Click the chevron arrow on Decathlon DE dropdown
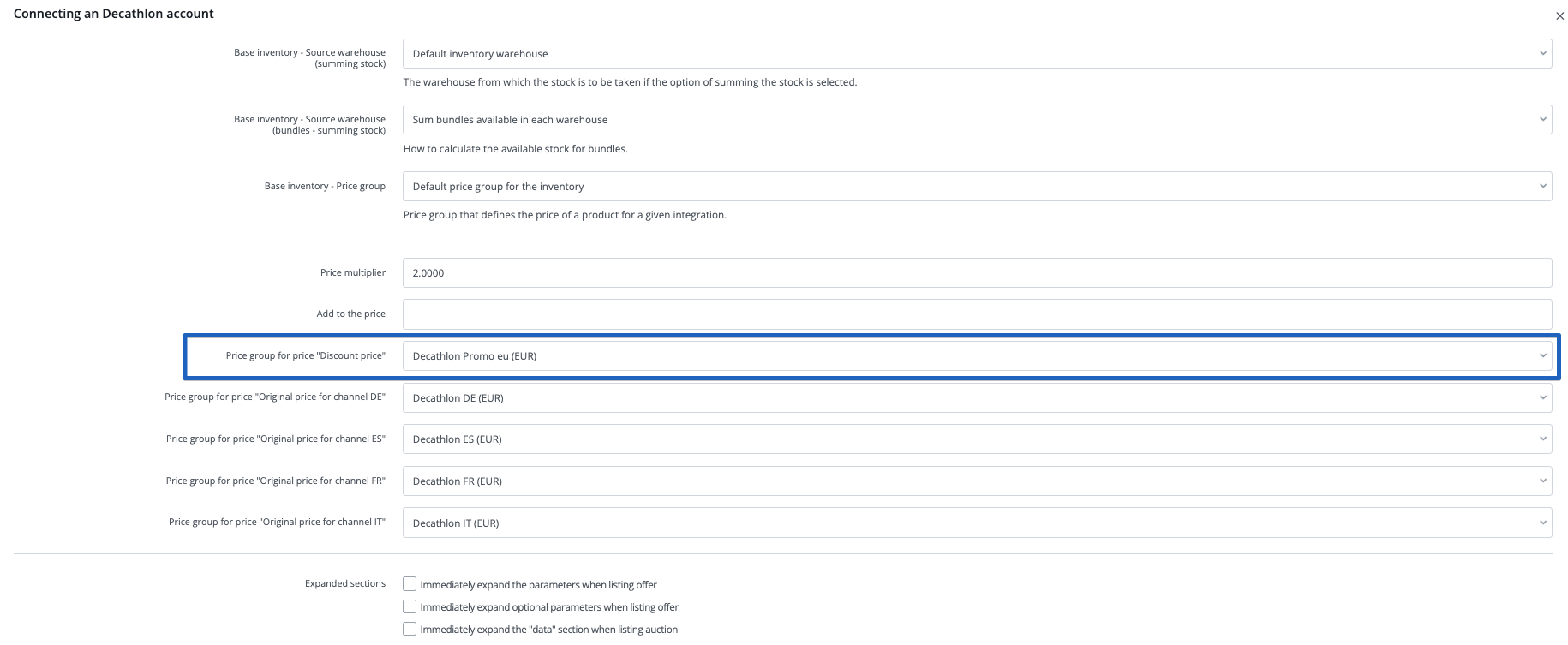1568x645 pixels. tap(1542, 398)
